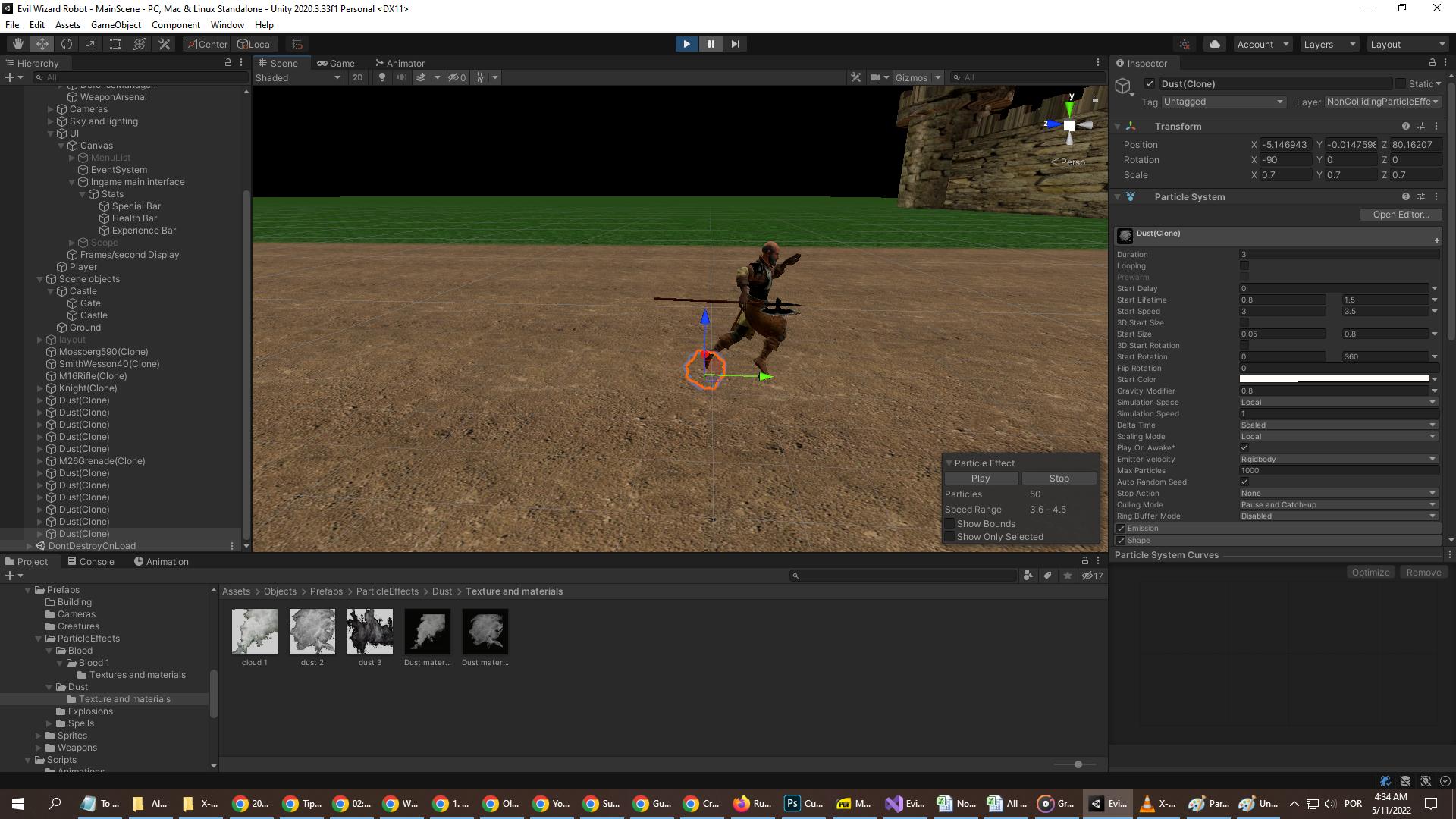The height and width of the screenshot is (819, 1456).
Task: Open Photoshop from the taskbar
Action: (802, 804)
